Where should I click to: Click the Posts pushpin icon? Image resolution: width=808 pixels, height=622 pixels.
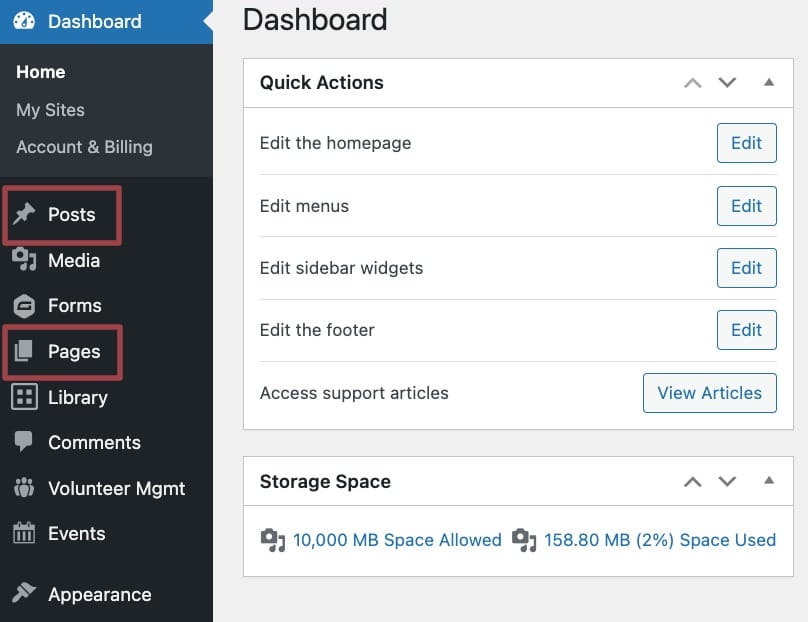pos(26,214)
